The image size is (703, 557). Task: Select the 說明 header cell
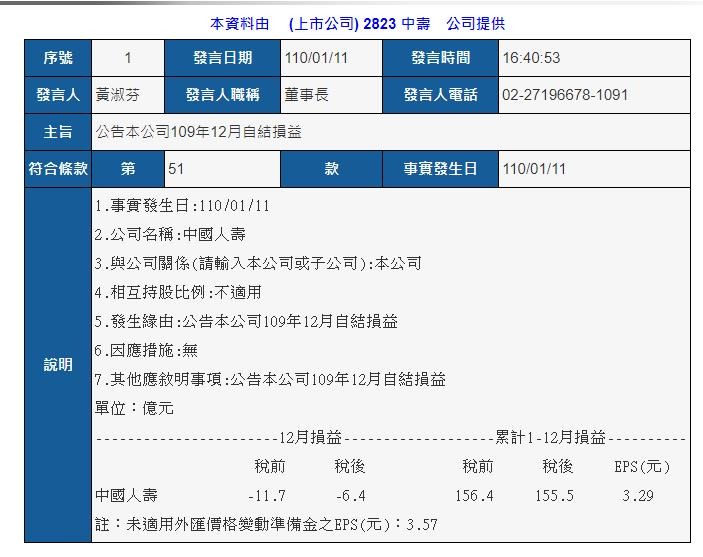tap(58, 365)
